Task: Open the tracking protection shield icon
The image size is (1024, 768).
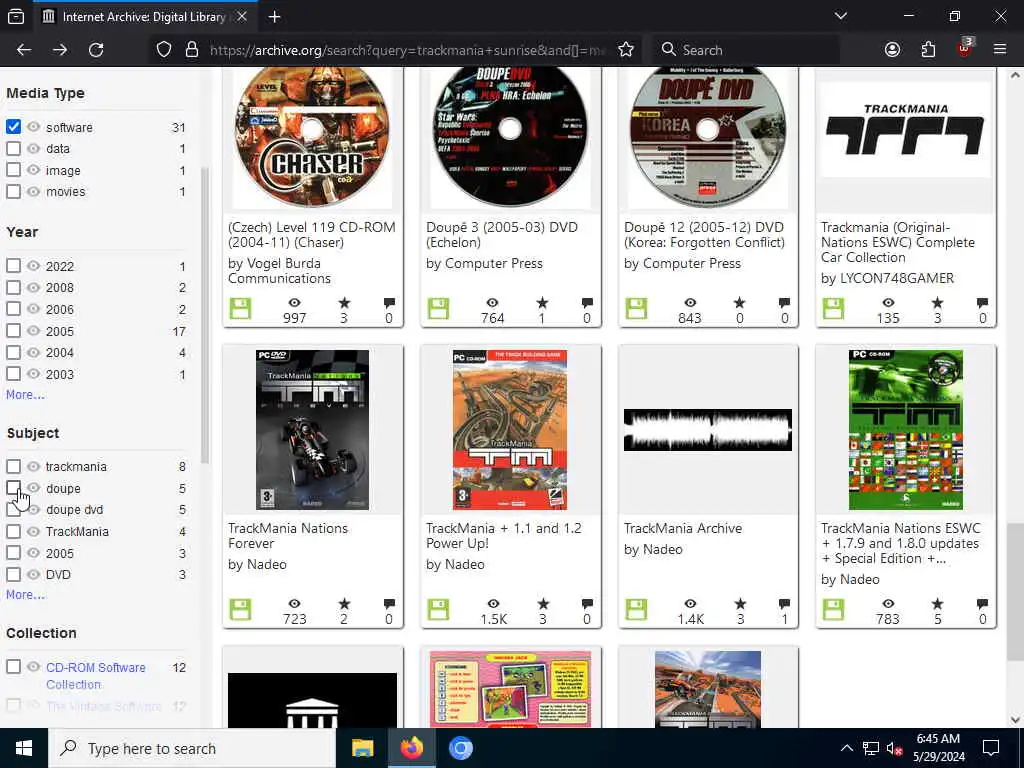Action: (164, 50)
